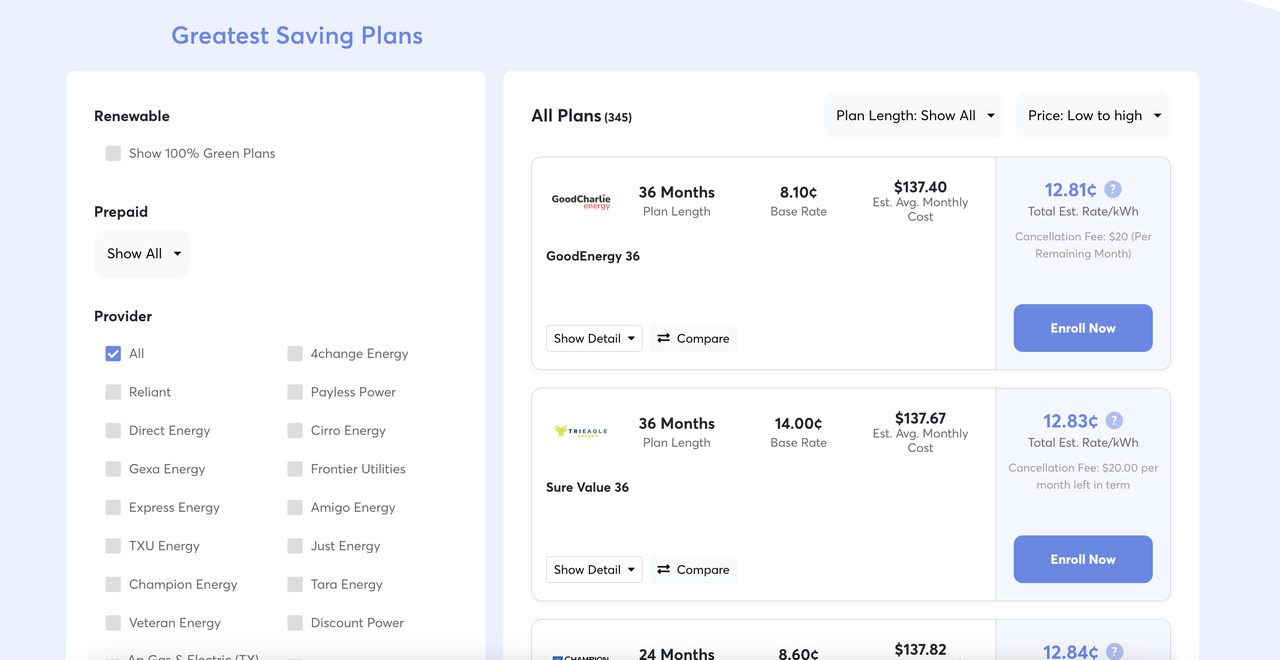Expand Show Detail for GoodEnergy 36
The width and height of the screenshot is (1280, 660).
tap(594, 338)
